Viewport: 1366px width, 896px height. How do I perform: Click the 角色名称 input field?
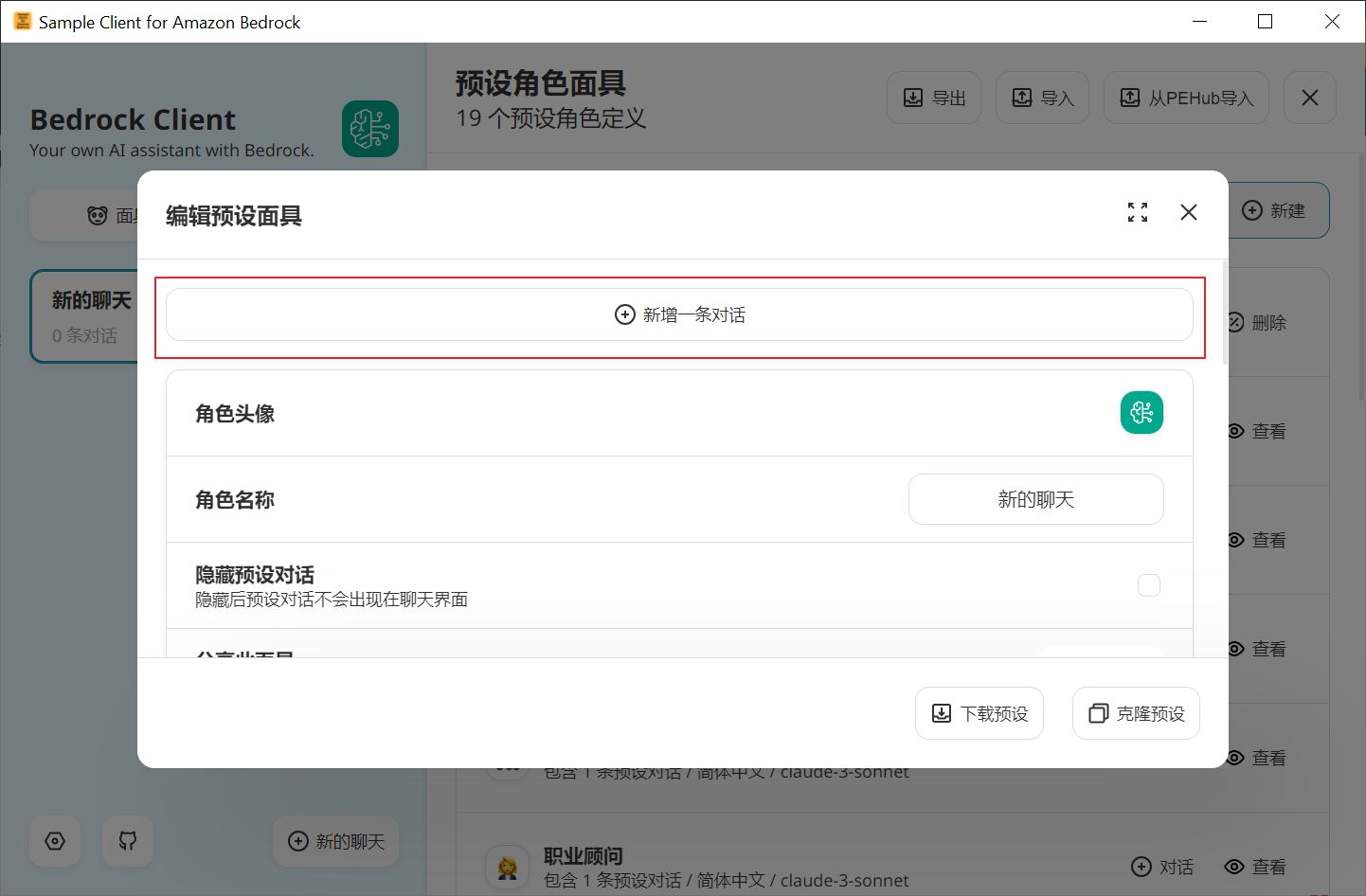(x=1035, y=499)
